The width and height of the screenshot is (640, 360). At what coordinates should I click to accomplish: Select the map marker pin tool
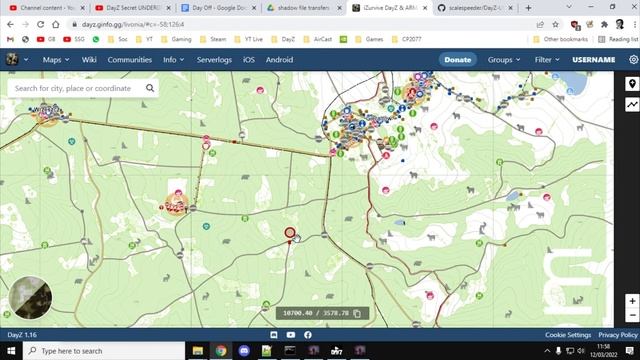click(x=632, y=84)
